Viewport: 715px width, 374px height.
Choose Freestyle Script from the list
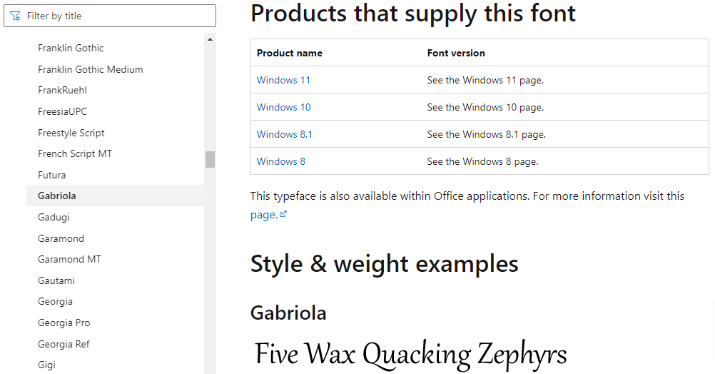tap(71, 133)
